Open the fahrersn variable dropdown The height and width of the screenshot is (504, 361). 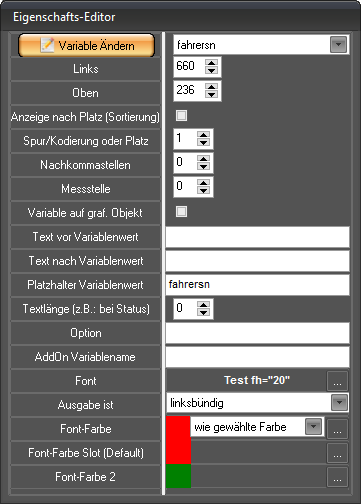pyautogui.click(x=338, y=45)
